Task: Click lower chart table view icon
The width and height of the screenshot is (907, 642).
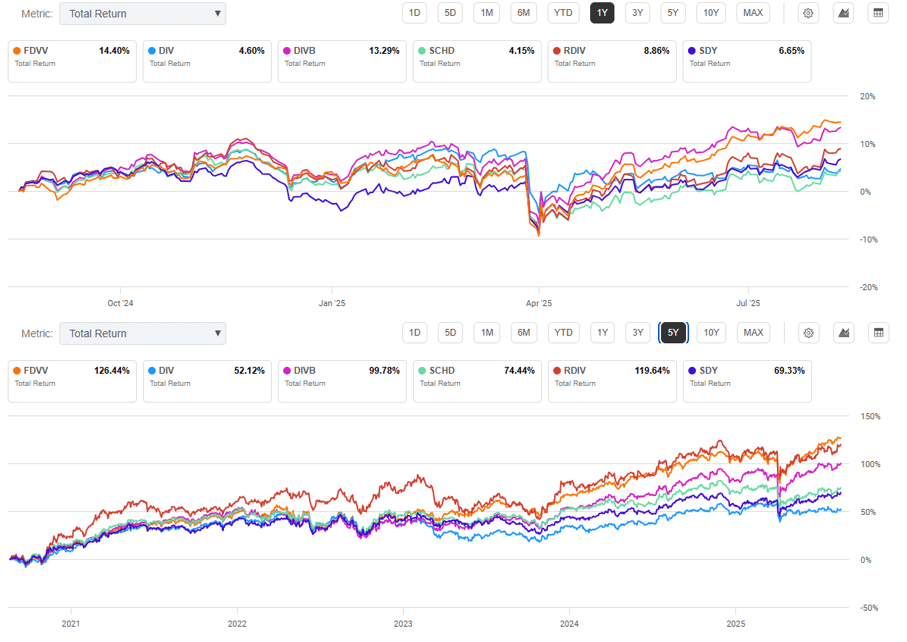Action: (x=878, y=333)
